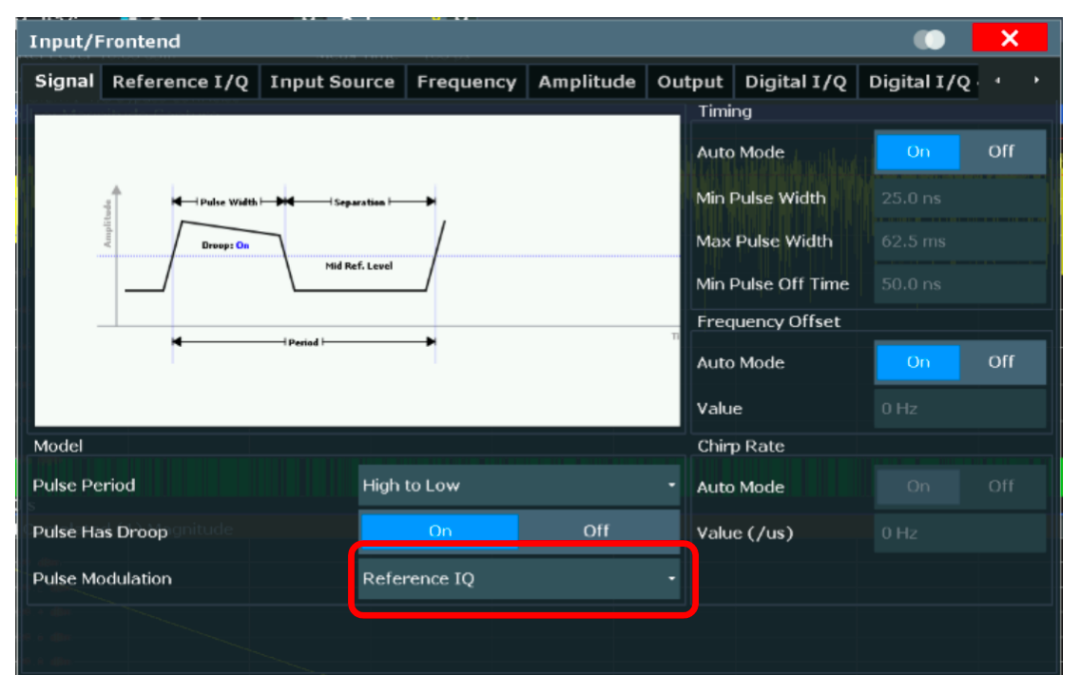Go to the Frequency tab
The height and width of the screenshot is (694, 1080).
(x=466, y=82)
